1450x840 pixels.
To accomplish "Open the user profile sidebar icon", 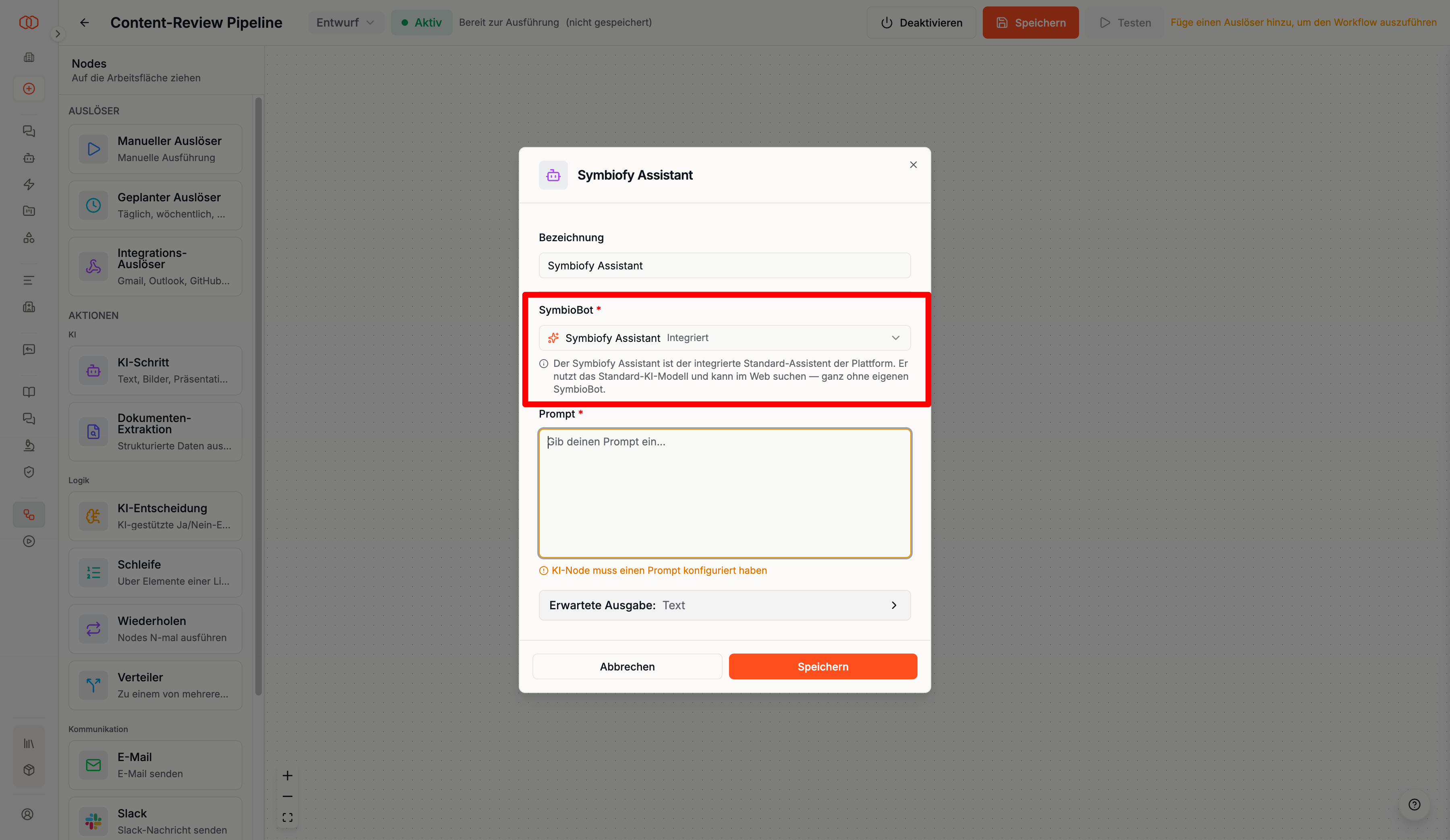I will click(28, 814).
